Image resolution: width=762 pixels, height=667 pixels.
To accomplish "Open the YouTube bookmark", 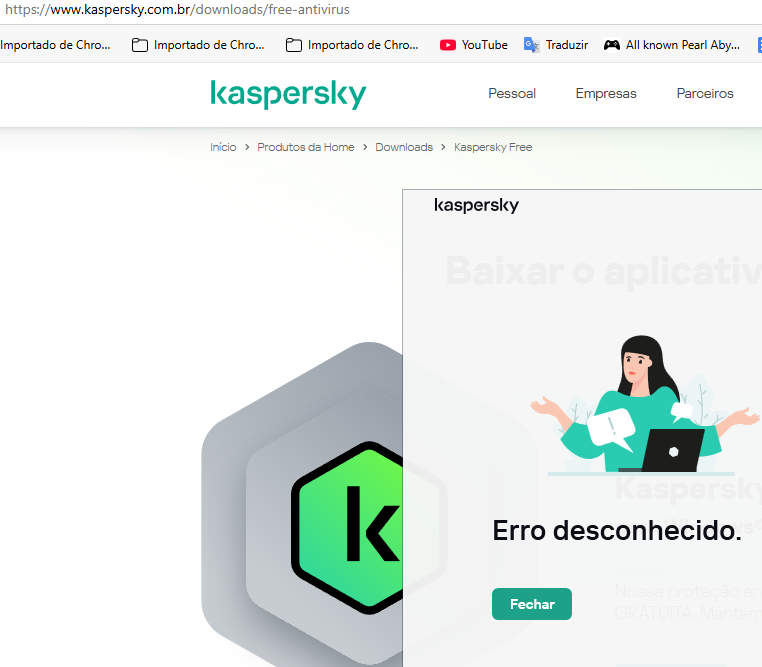I will (474, 45).
